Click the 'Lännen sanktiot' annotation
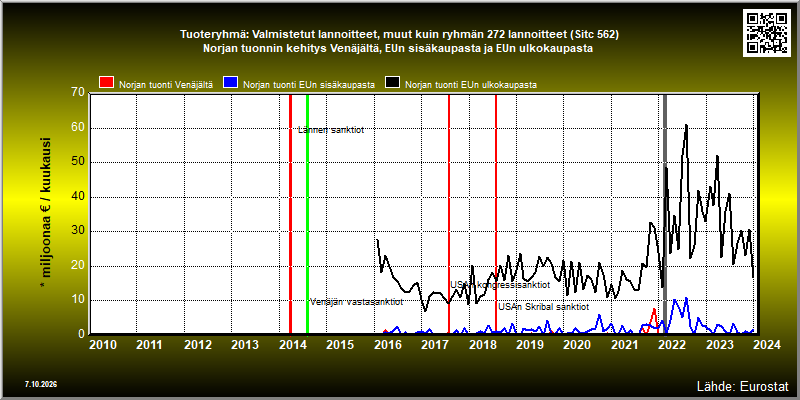Image resolution: width=800 pixels, height=400 pixels. [331, 130]
